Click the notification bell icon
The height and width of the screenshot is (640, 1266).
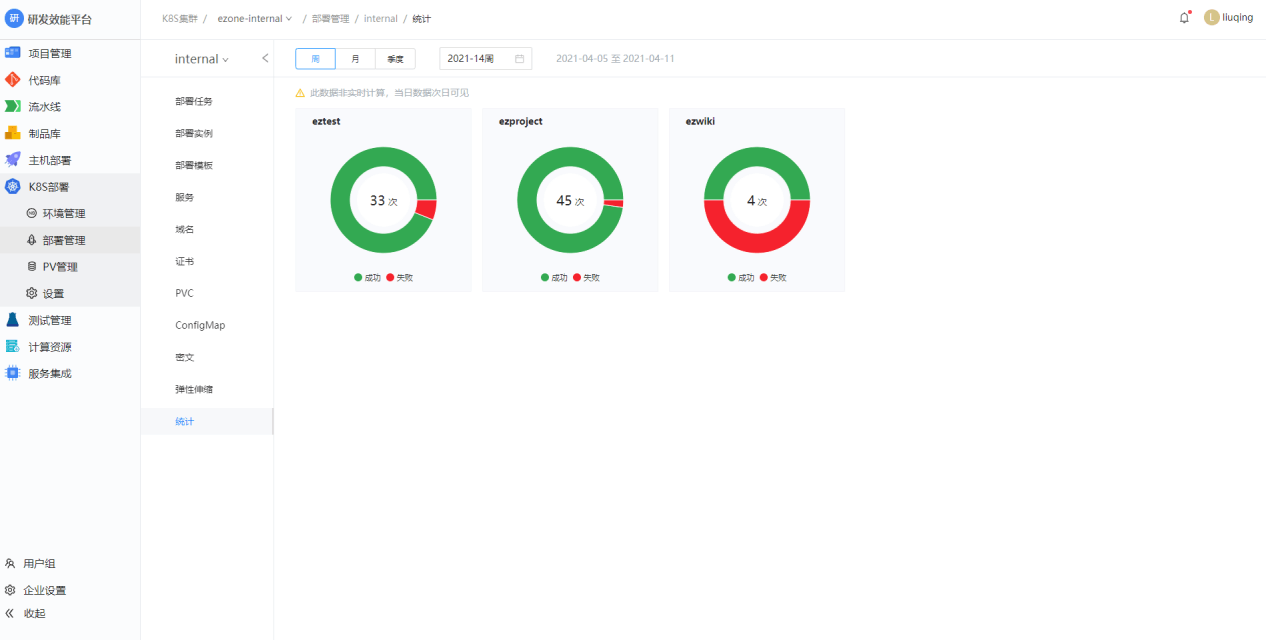pos(1184,18)
